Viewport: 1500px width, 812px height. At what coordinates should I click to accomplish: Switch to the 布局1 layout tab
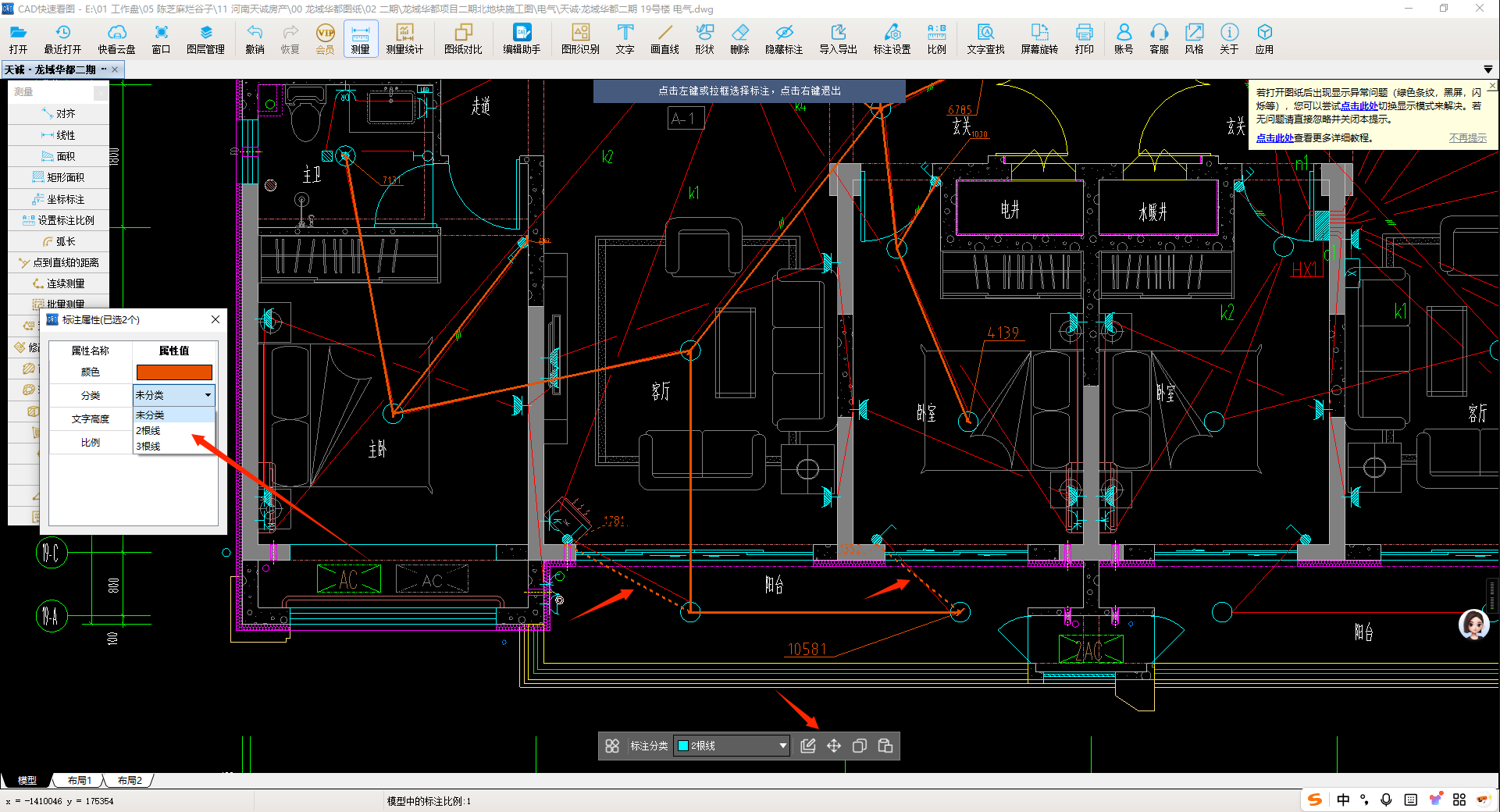(79, 780)
